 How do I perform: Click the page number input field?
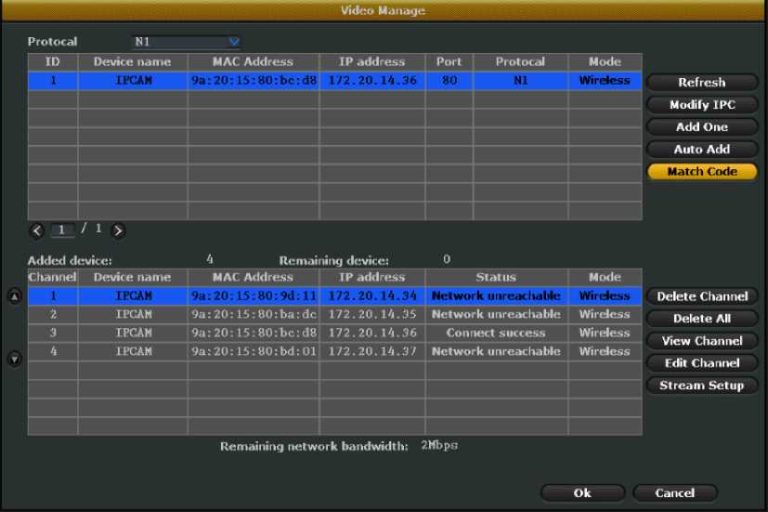coord(63,230)
